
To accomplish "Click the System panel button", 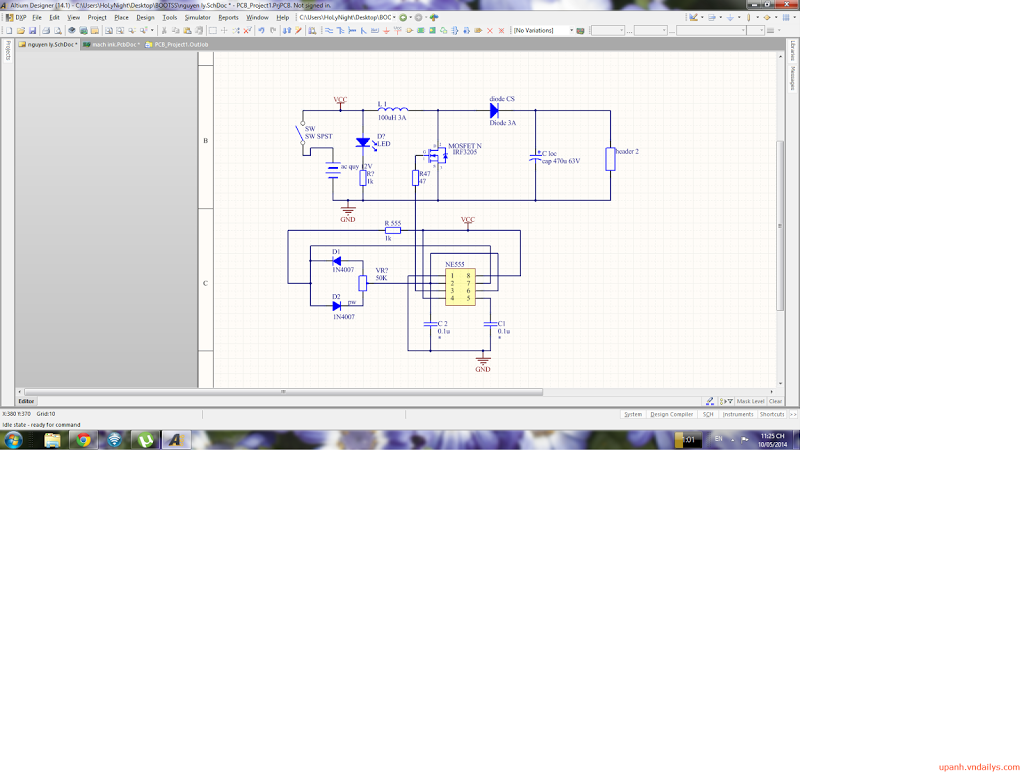I will (x=632, y=414).
